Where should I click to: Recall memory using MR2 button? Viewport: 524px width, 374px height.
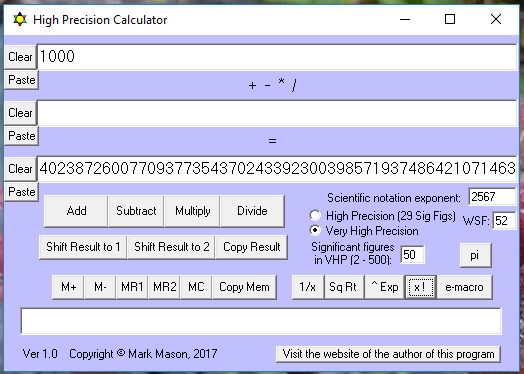point(164,287)
